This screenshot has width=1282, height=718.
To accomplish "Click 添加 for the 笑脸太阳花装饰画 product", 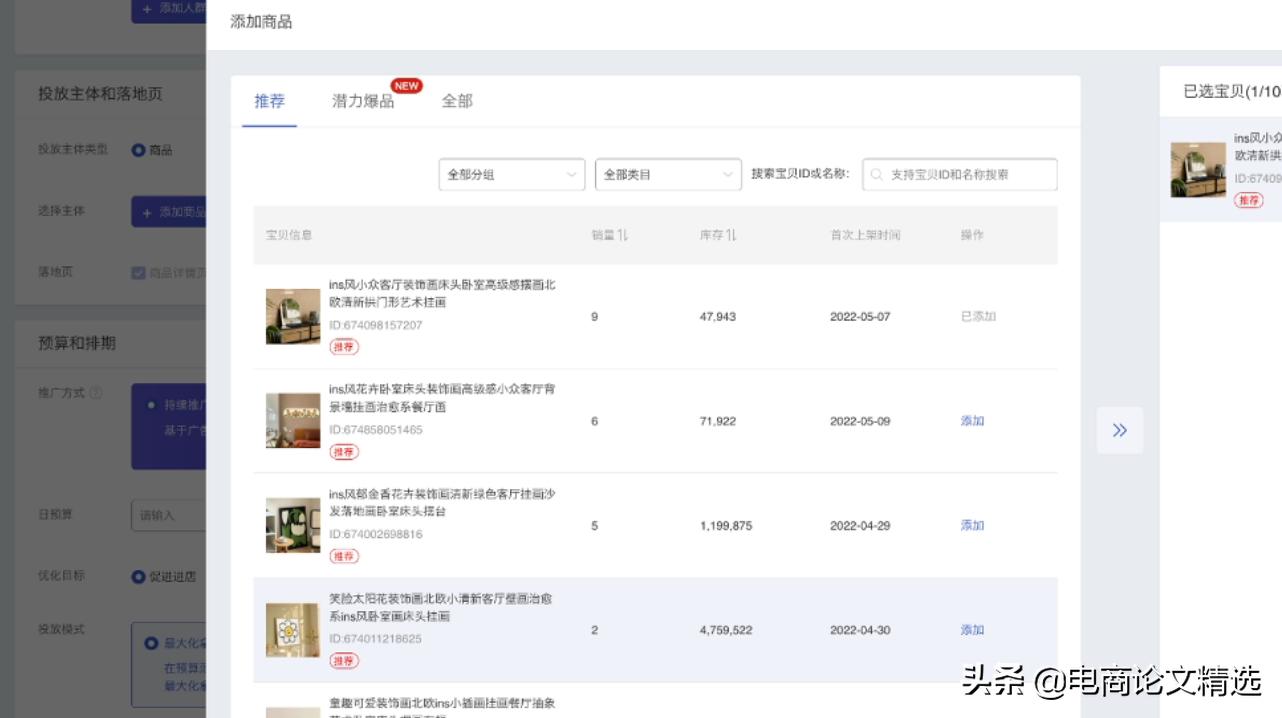I will point(971,629).
